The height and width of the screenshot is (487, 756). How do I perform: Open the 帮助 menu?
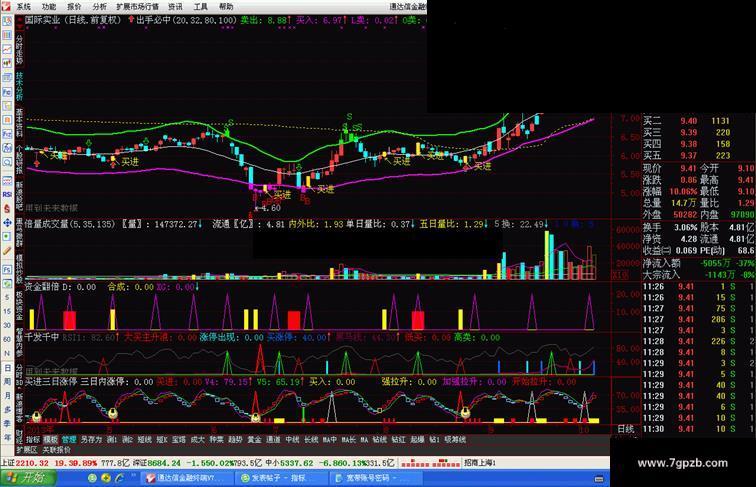coord(226,6)
